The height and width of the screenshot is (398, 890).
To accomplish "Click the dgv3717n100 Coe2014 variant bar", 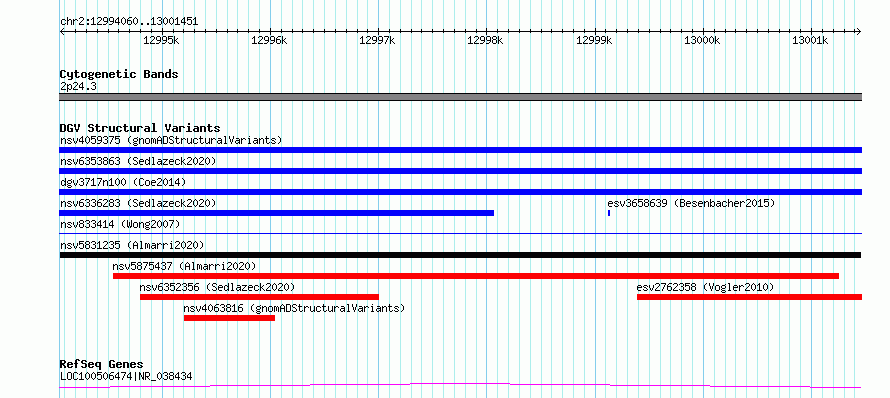I will (460, 192).
